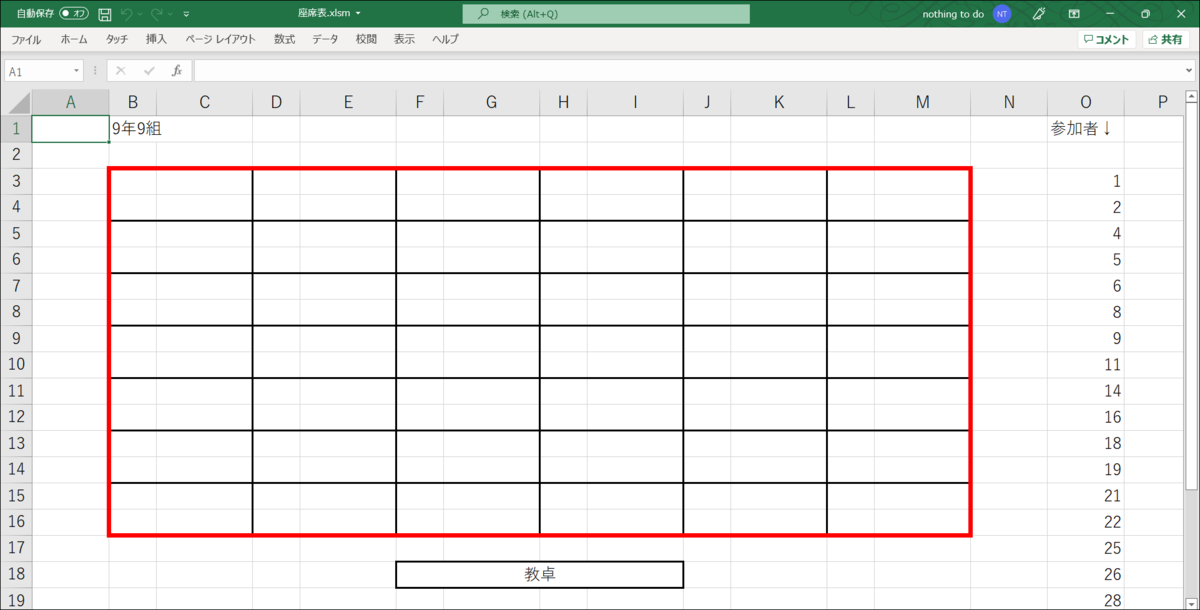Click cell containing 9年9組
This screenshot has height=610, width=1200.
[133, 129]
